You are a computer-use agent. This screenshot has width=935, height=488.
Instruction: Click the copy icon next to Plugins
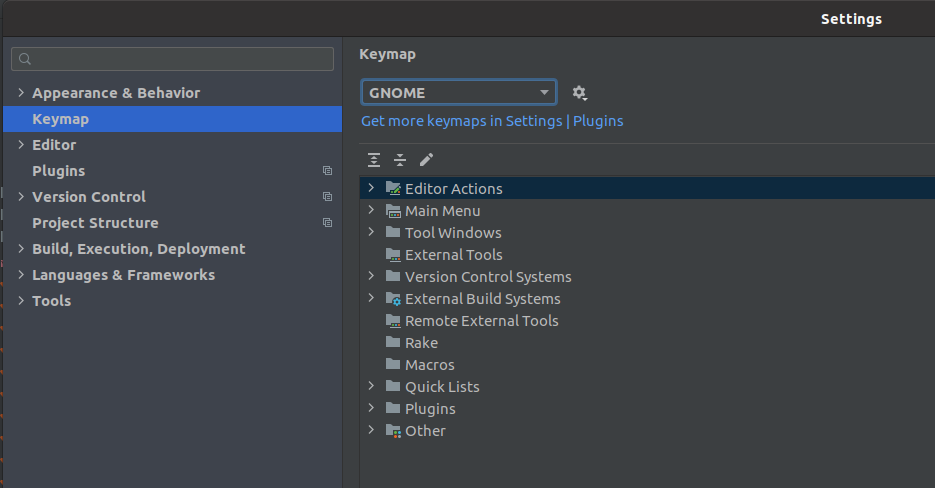tap(327, 171)
